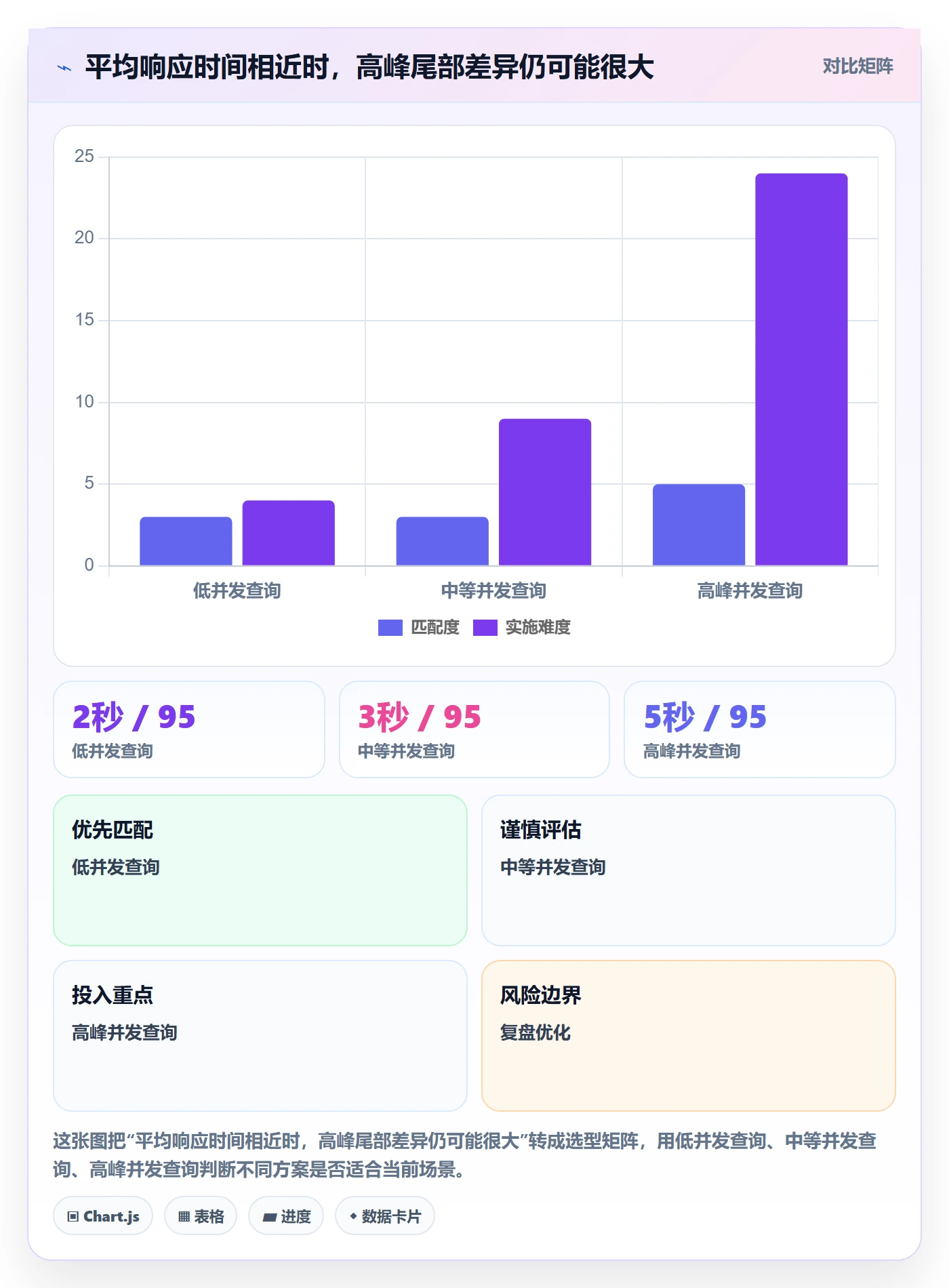Select the 谨慎评估 matrix cell

pyautogui.click(x=689, y=870)
